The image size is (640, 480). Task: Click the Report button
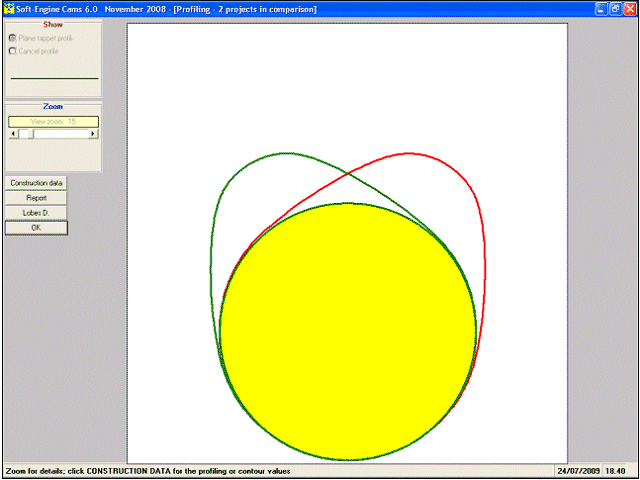tap(36, 198)
